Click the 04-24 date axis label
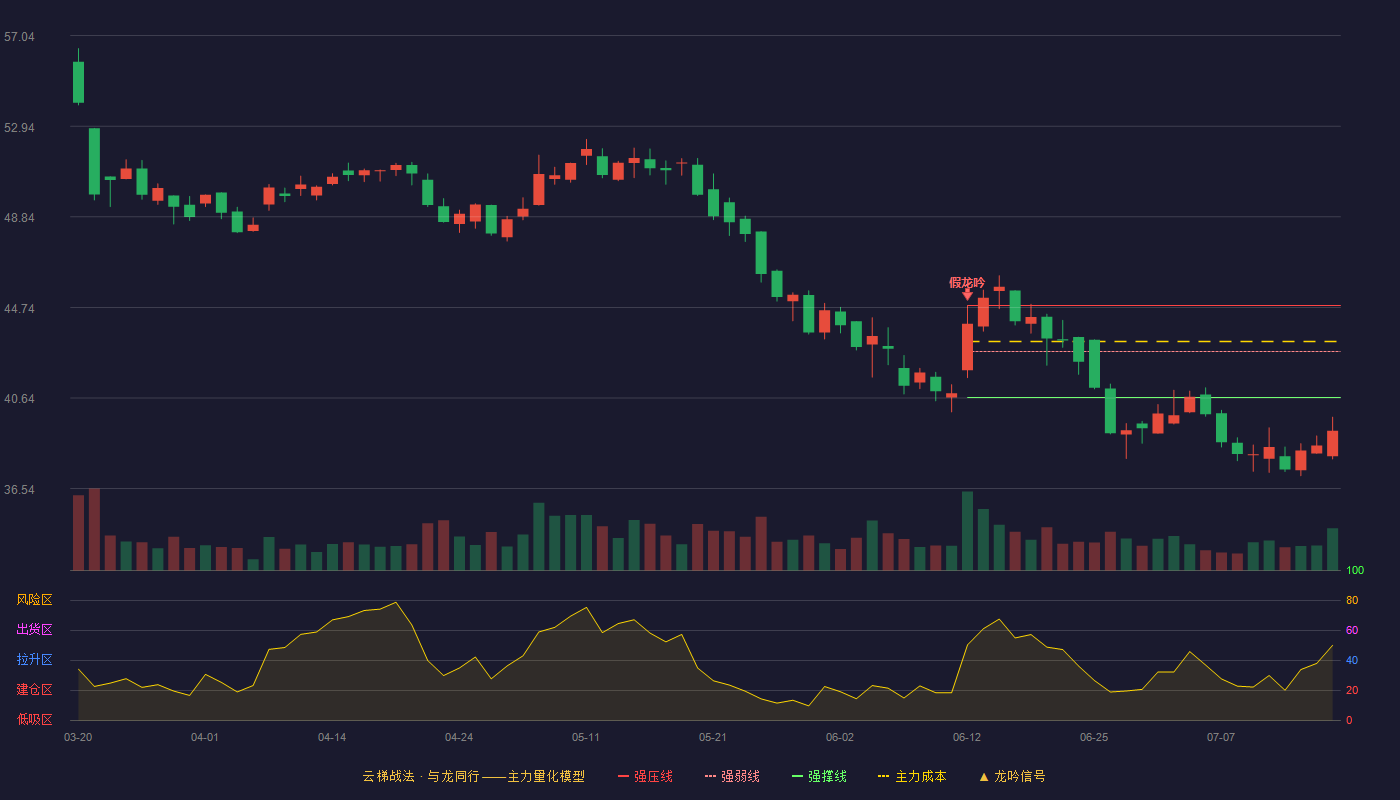 coord(459,737)
